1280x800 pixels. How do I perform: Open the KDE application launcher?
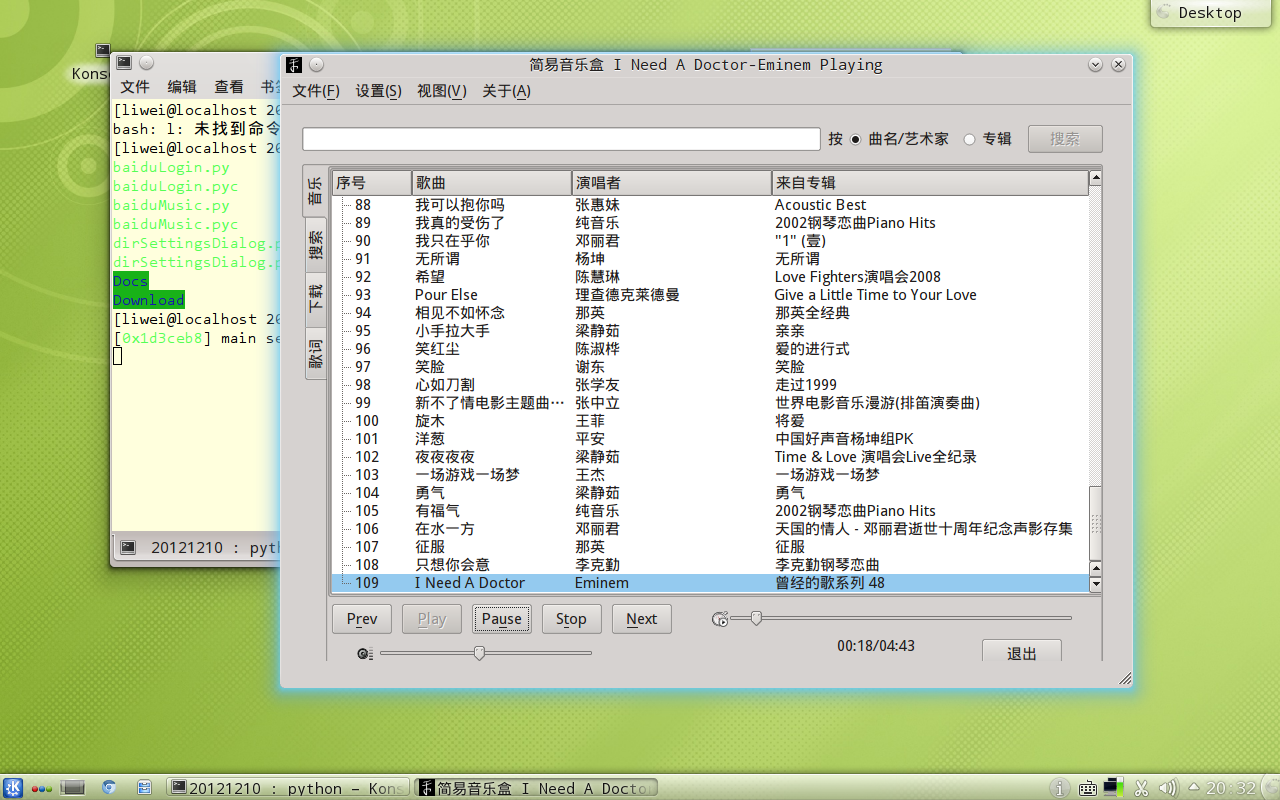tap(15, 788)
